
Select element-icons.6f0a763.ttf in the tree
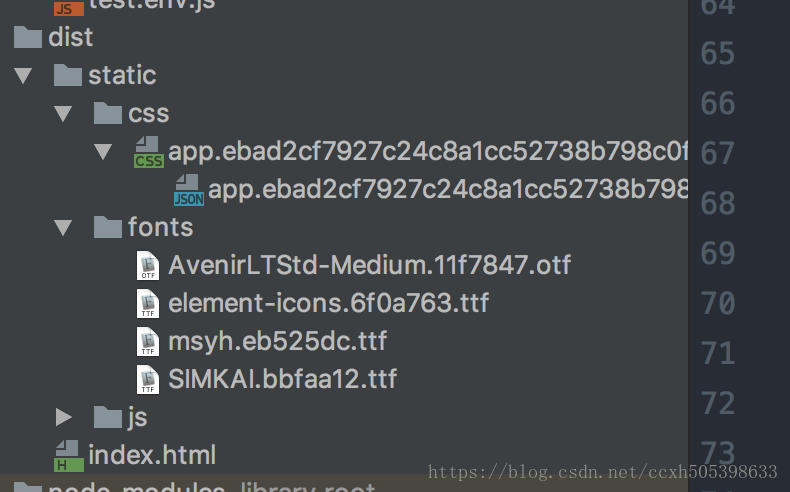[x=328, y=303]
